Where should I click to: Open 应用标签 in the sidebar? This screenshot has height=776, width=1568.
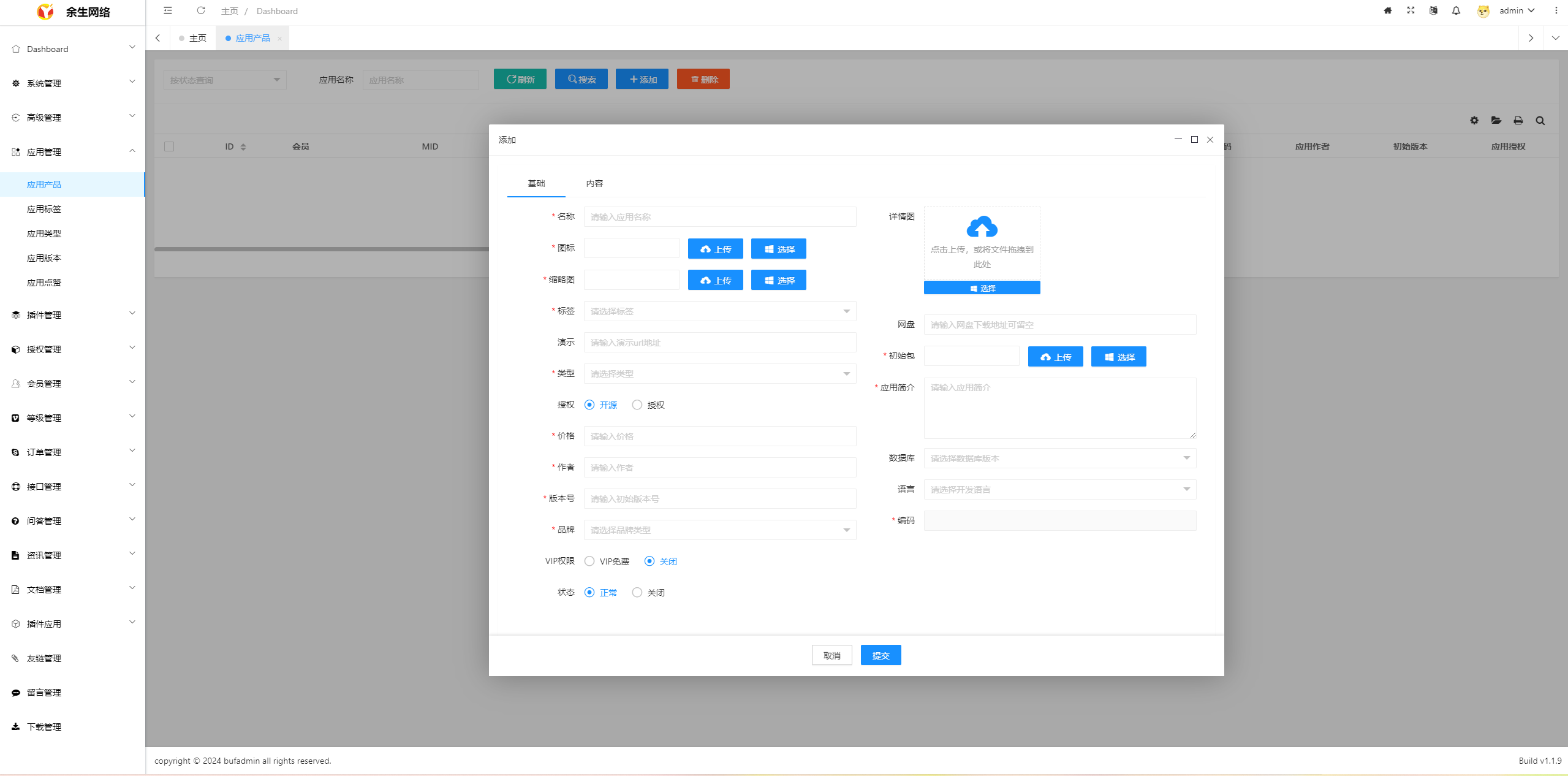44,209
